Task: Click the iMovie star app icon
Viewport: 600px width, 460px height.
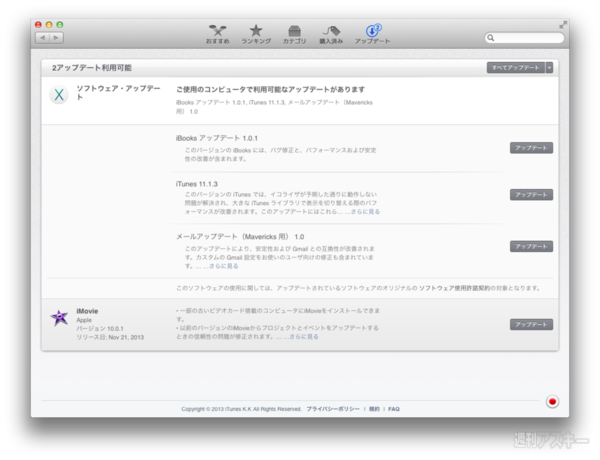Action: 59,317
